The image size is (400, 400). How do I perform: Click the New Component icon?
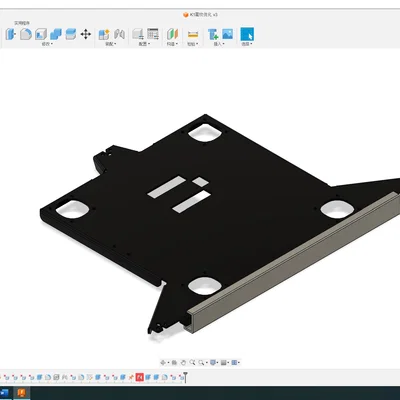point(104,34)
